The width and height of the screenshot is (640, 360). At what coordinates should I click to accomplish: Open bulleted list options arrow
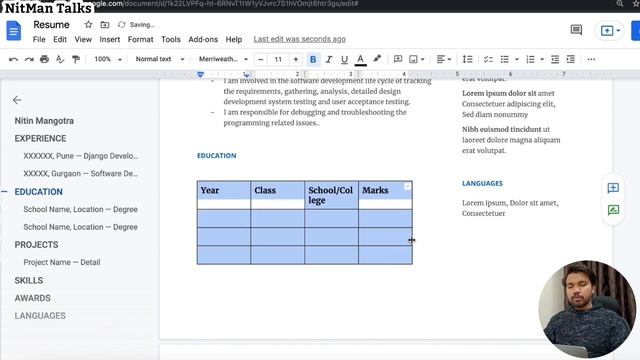[517, 60]
